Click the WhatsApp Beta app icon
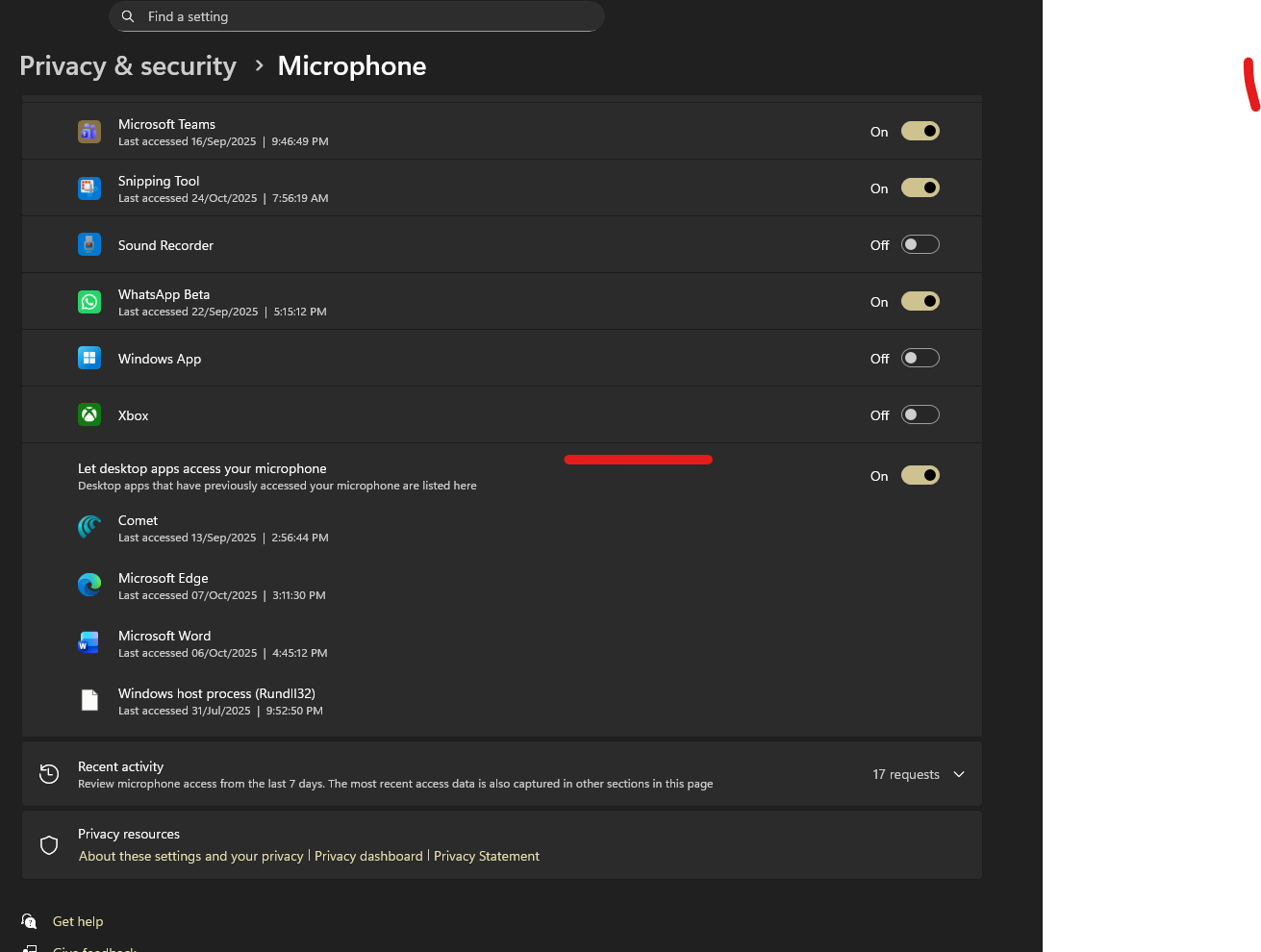 [x=89, y=302]
